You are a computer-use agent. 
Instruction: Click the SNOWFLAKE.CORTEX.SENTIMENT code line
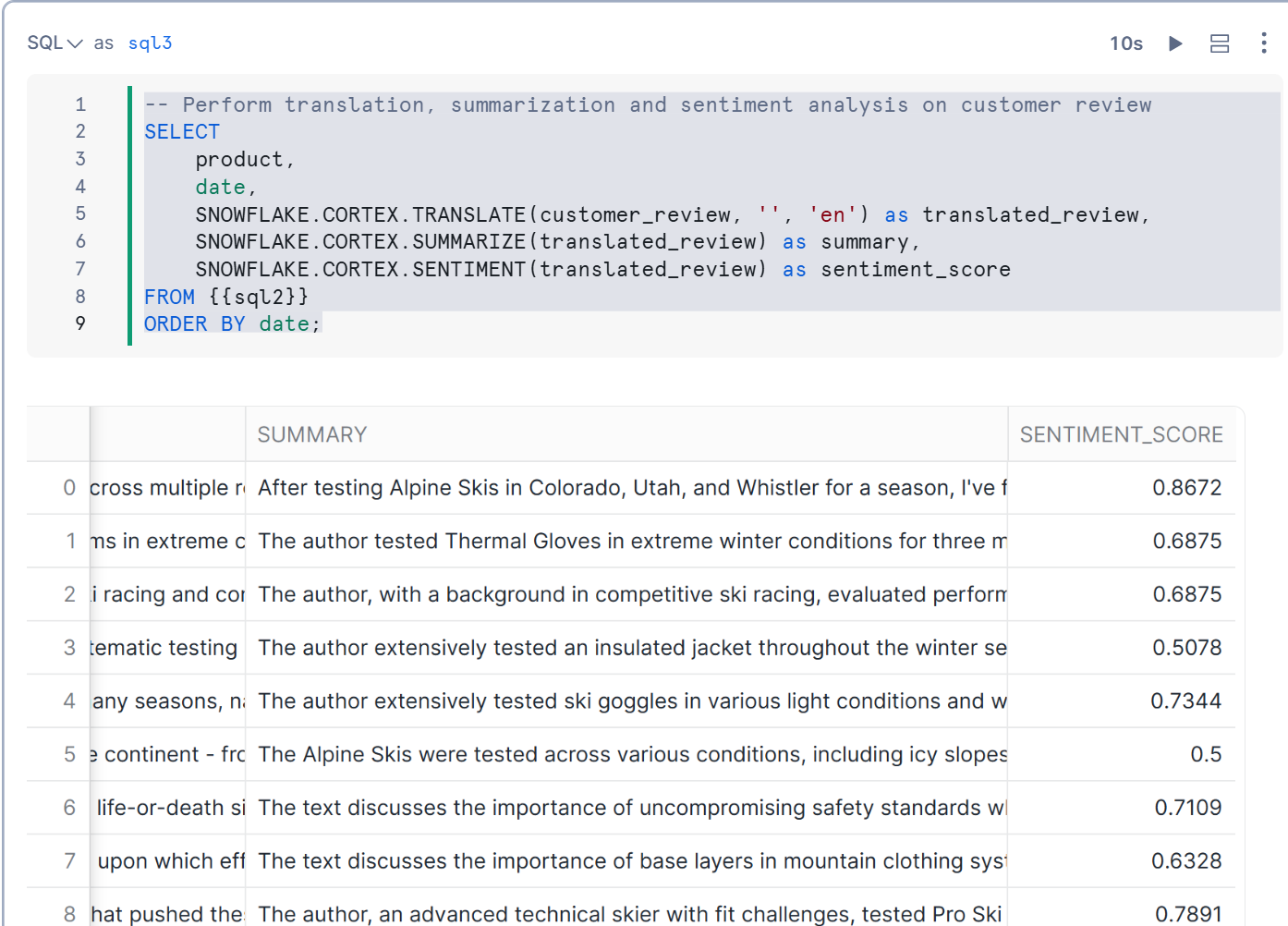pyautogui.click(x=601, y=270)
